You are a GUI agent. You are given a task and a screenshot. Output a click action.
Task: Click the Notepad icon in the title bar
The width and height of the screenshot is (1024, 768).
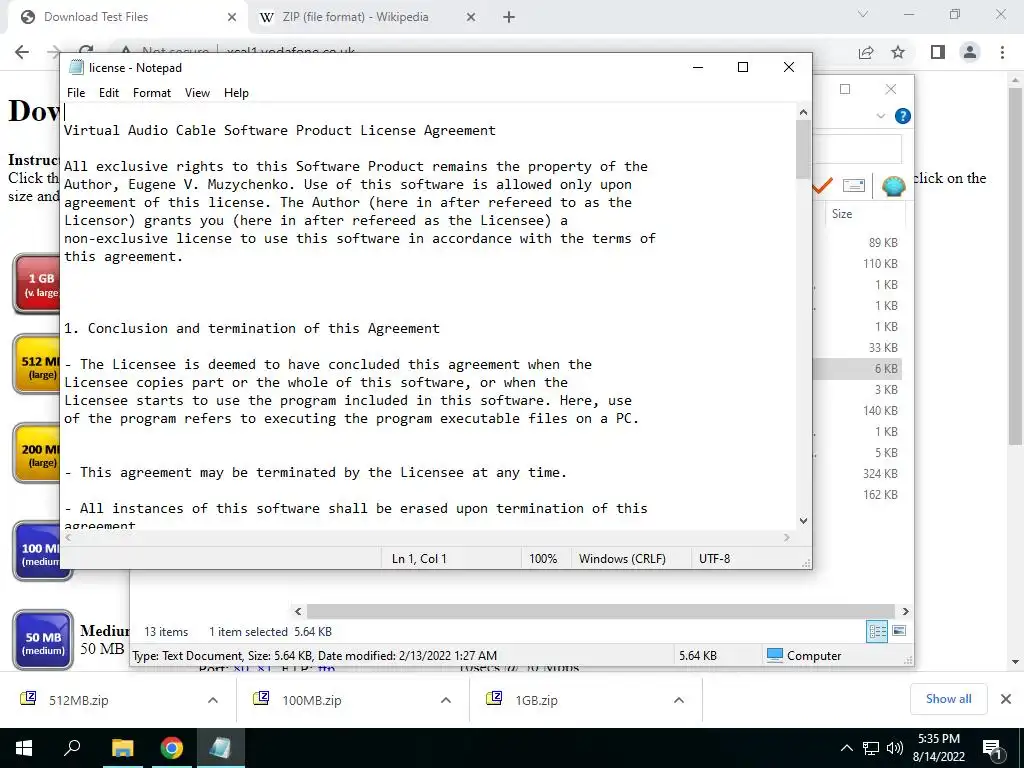pos(76,67)
